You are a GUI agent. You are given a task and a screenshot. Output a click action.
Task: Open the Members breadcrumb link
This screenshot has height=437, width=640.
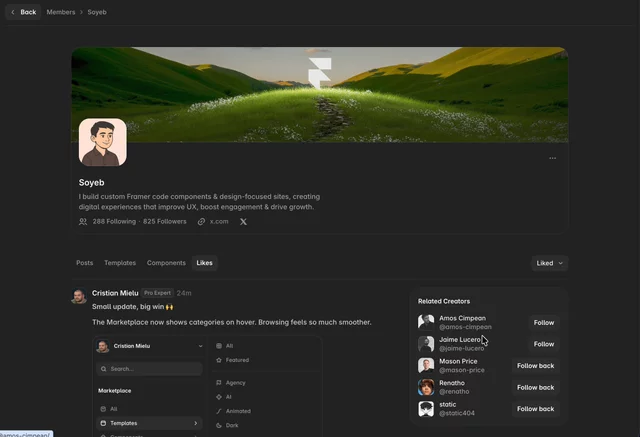pyautogui.click(x=61, y=12)
